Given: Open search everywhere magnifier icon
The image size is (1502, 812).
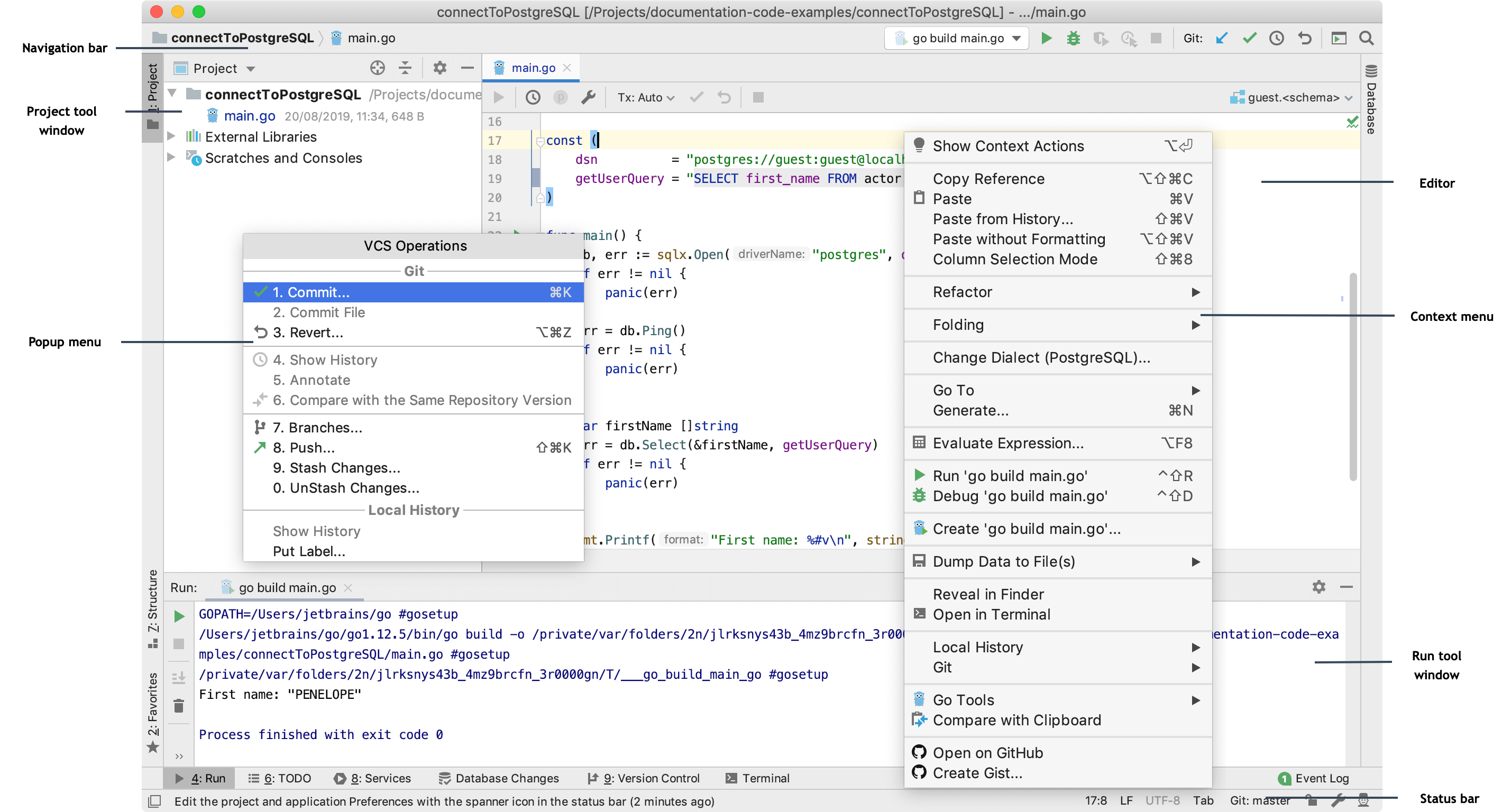Looking at the screenshot, I should [x=1366, y=39].
